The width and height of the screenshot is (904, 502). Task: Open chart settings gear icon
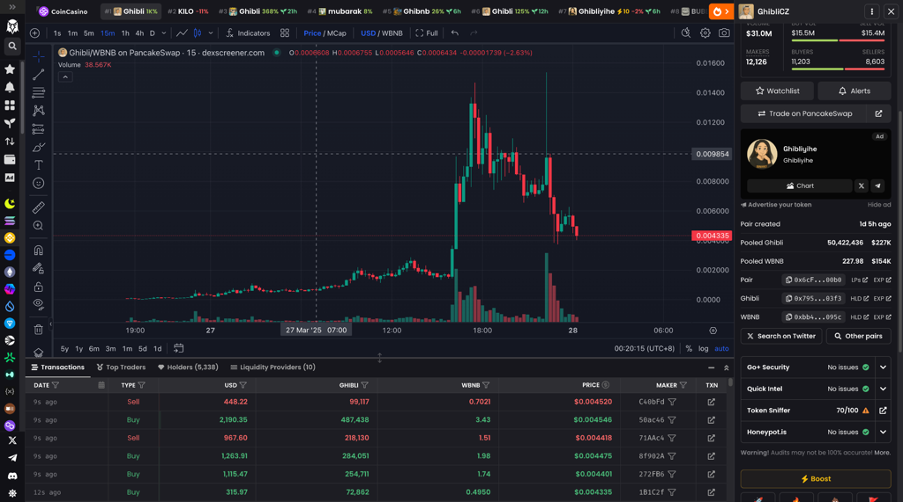705,33
